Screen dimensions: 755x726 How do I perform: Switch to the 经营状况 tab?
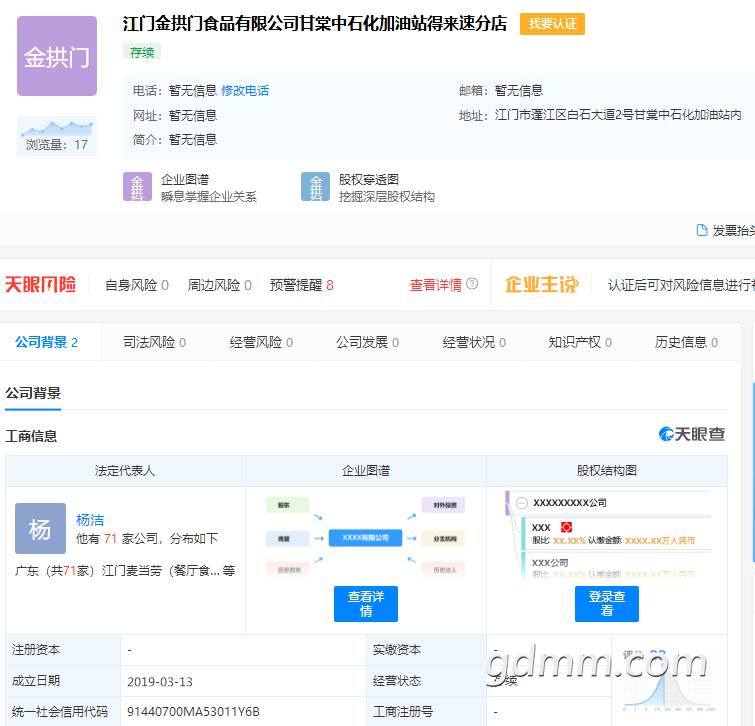click(474, 342)
